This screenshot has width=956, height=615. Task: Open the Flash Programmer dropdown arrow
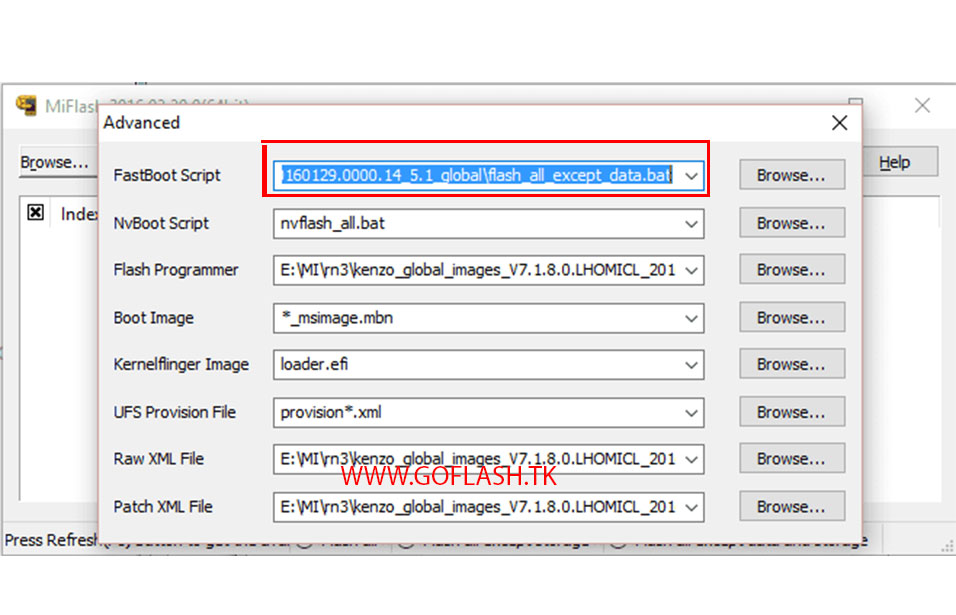pos(691,270)
